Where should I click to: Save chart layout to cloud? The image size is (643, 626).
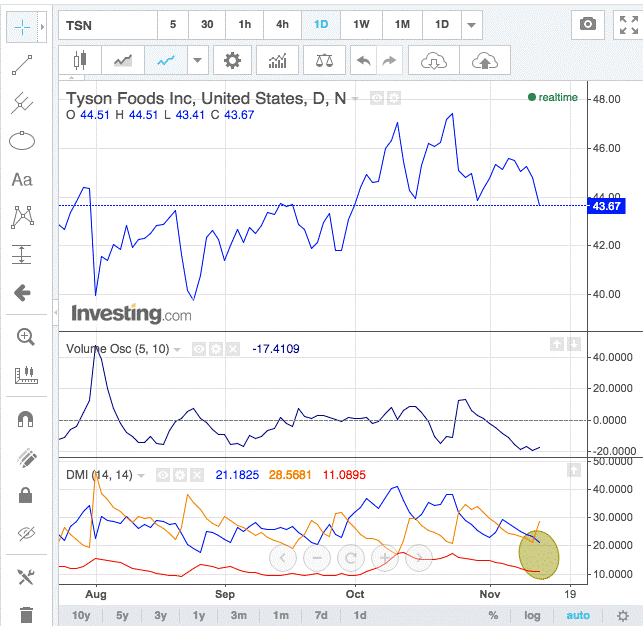pyautogui.click(x=485, y=61)
